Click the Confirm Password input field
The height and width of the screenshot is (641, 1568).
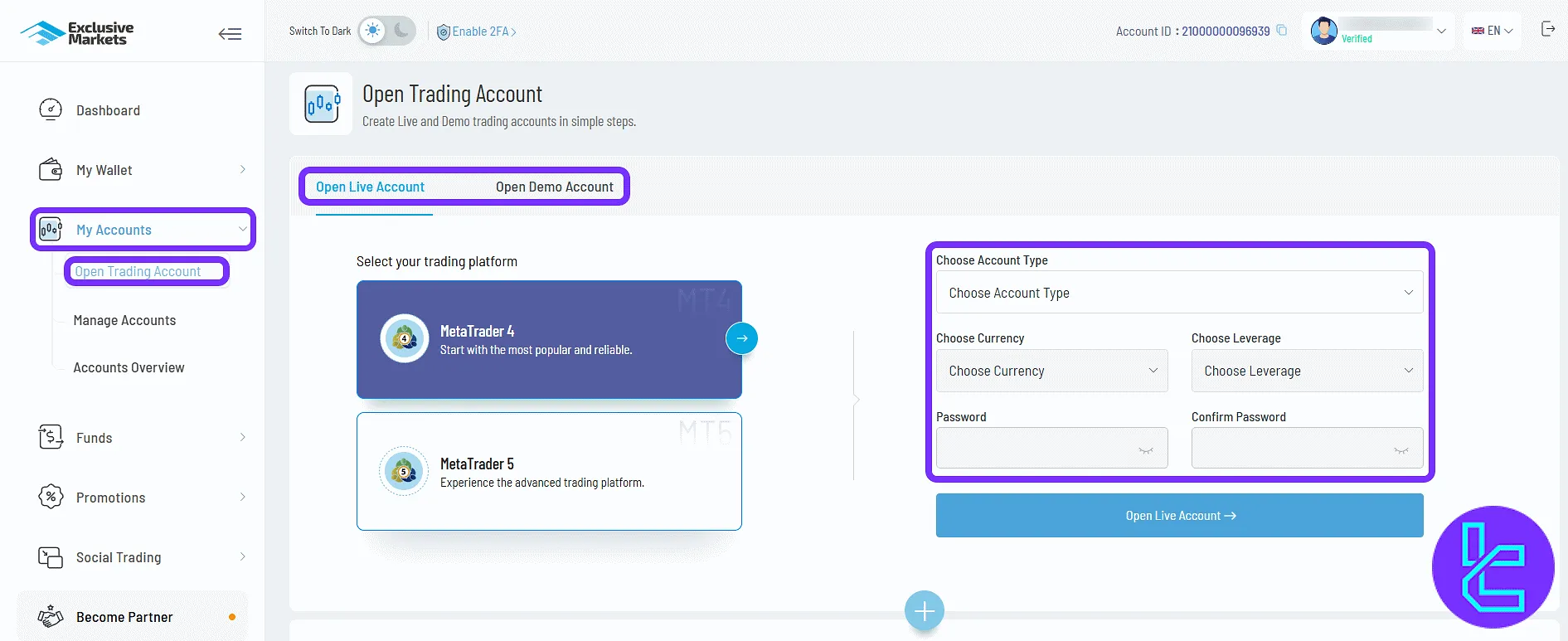1307,448
